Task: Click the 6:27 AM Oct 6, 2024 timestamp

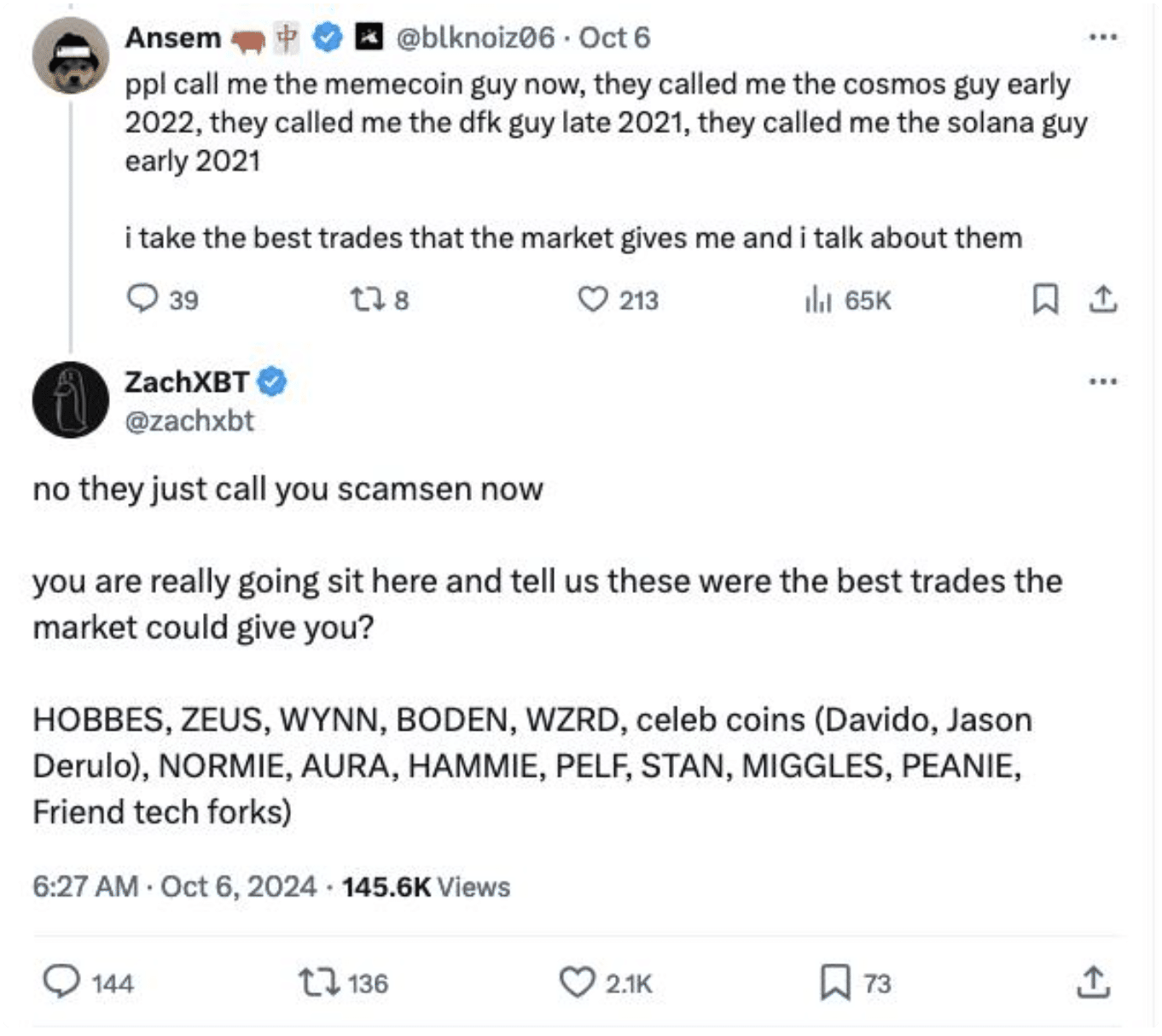Action: 174,887
